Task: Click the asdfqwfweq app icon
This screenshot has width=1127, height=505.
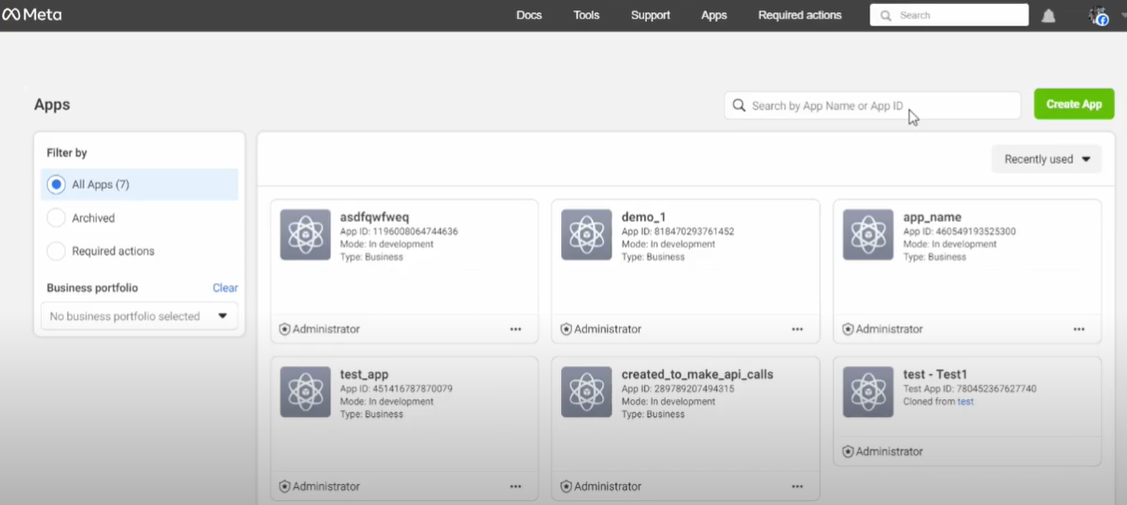Action: tap(305, 234)
